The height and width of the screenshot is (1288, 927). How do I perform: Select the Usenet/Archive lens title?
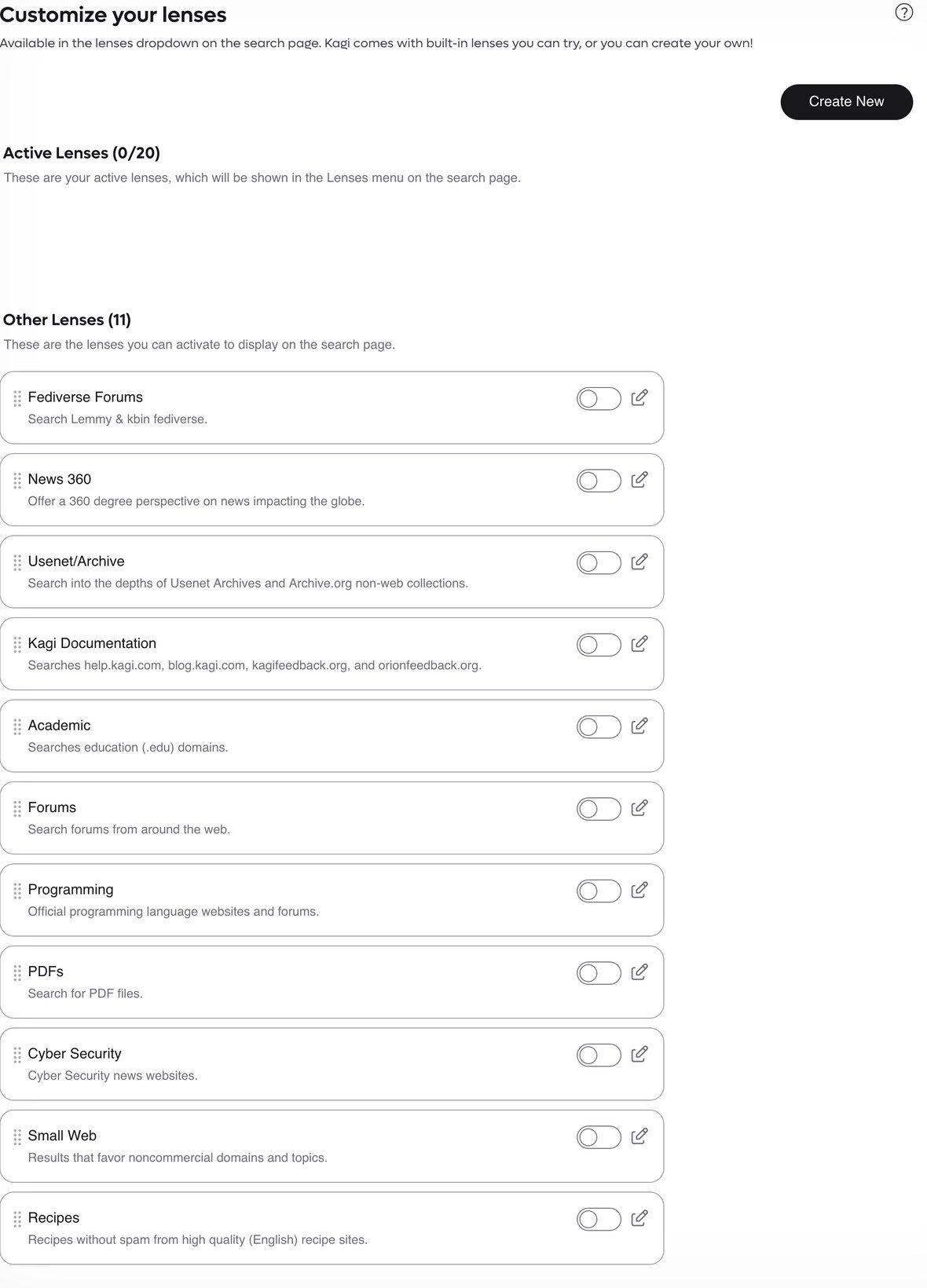76,562
